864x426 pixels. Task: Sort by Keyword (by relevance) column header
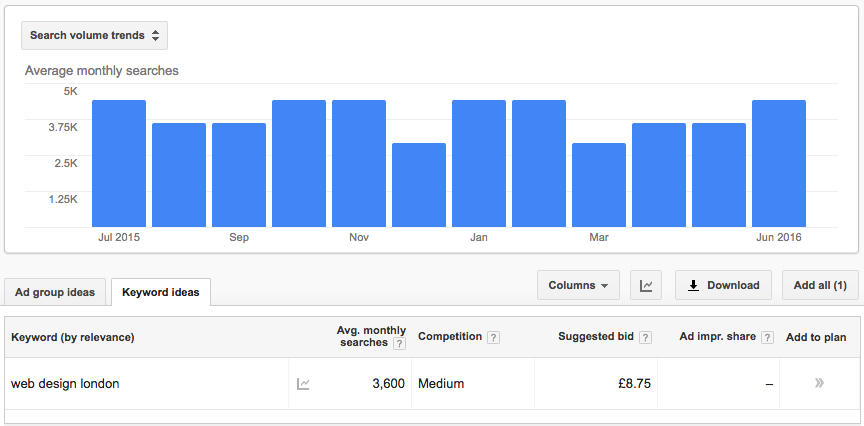coord(72,337)
